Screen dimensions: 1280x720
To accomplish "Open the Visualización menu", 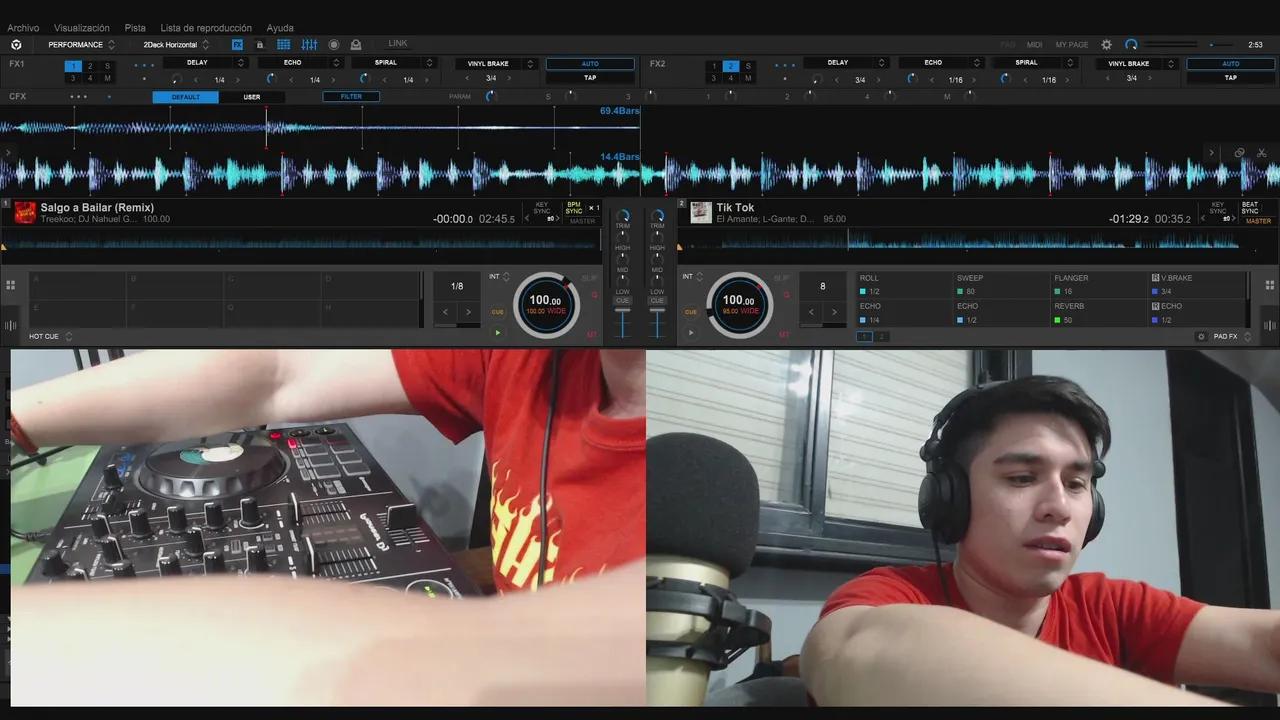I will click(x=82, y=27).
